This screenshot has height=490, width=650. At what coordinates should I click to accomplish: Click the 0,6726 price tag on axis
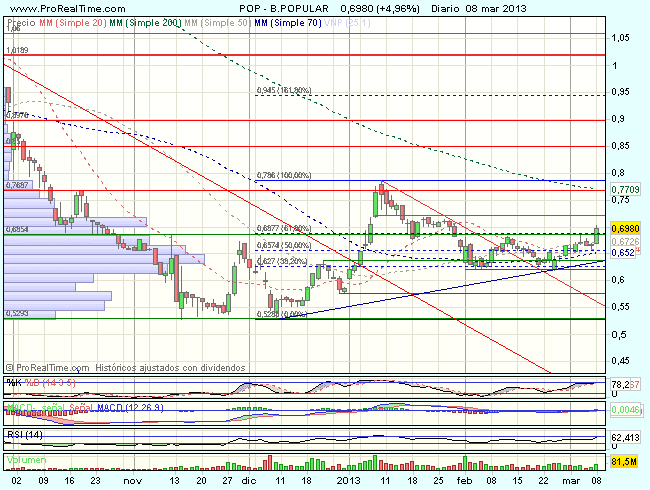click(x=625, y=241)
